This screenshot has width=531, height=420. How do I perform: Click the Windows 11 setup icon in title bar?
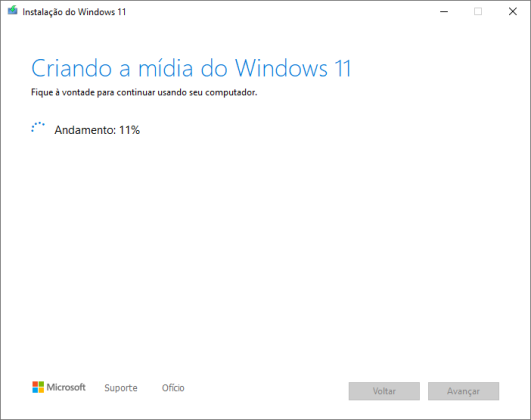[13, 10]
